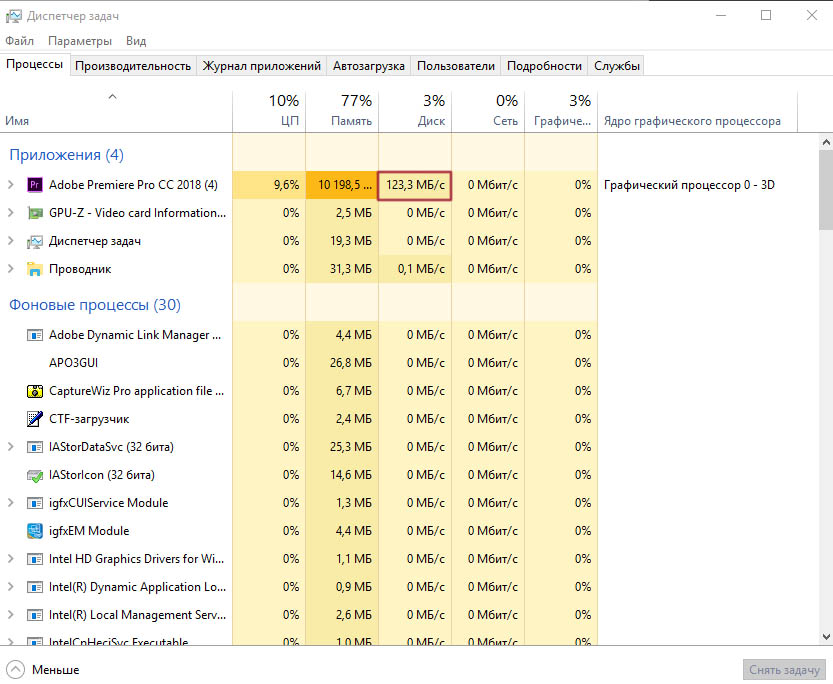Sort by Ядро графического процессора column header
Image resolution: width=833 pixels, height=684 pixels.
[x=697, y=112]
